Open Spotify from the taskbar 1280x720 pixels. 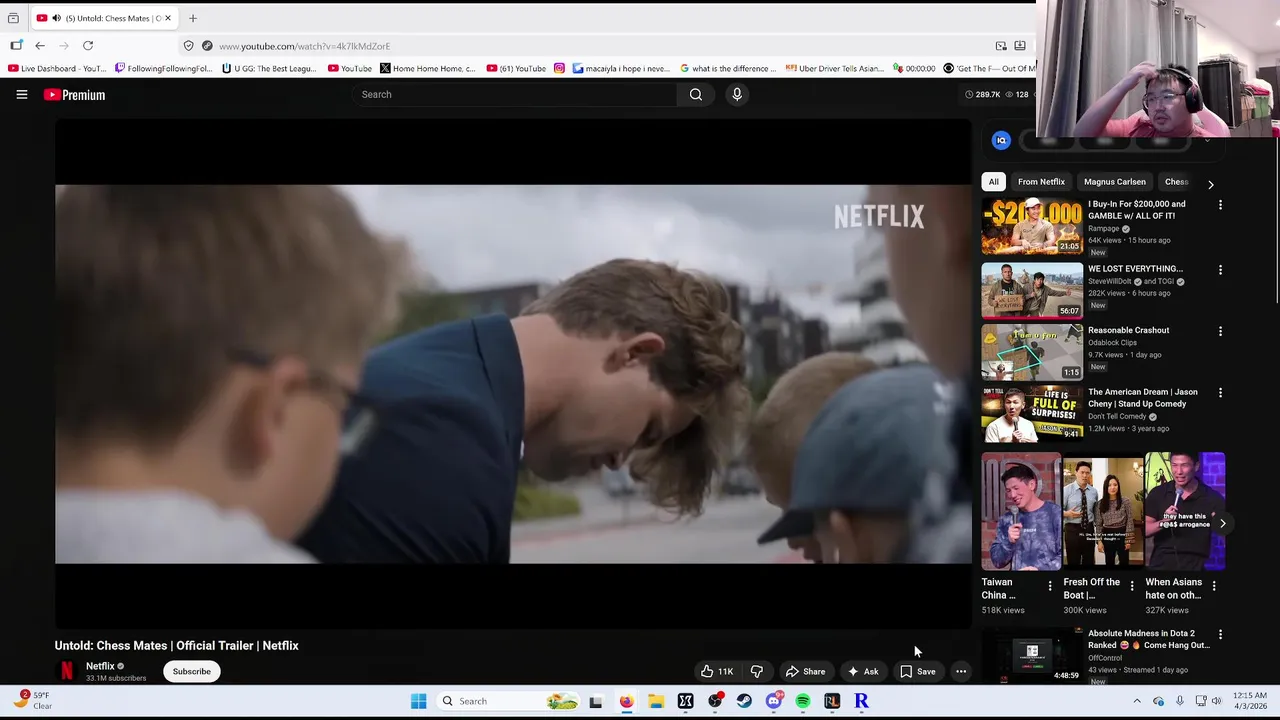[x=803, y=701]
